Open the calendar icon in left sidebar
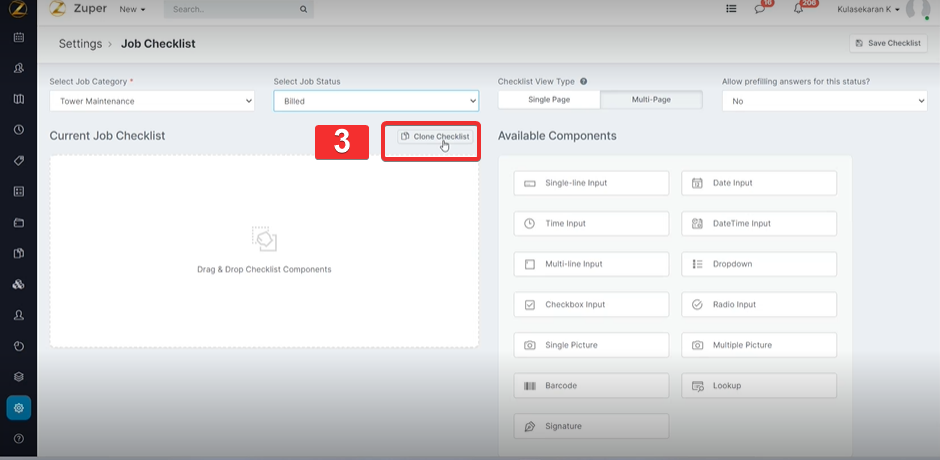 coord(18,37)
